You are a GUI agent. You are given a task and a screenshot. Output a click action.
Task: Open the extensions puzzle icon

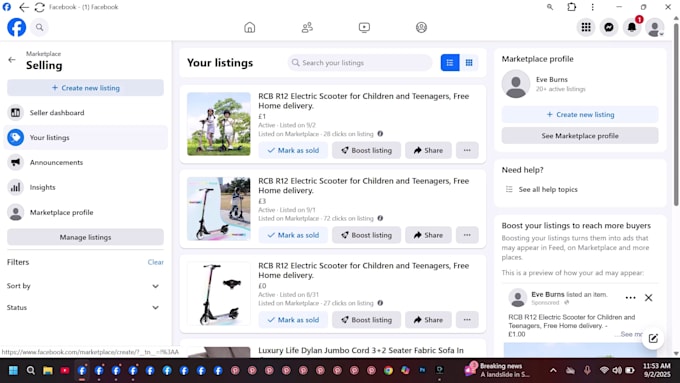(x=572, y=7)
